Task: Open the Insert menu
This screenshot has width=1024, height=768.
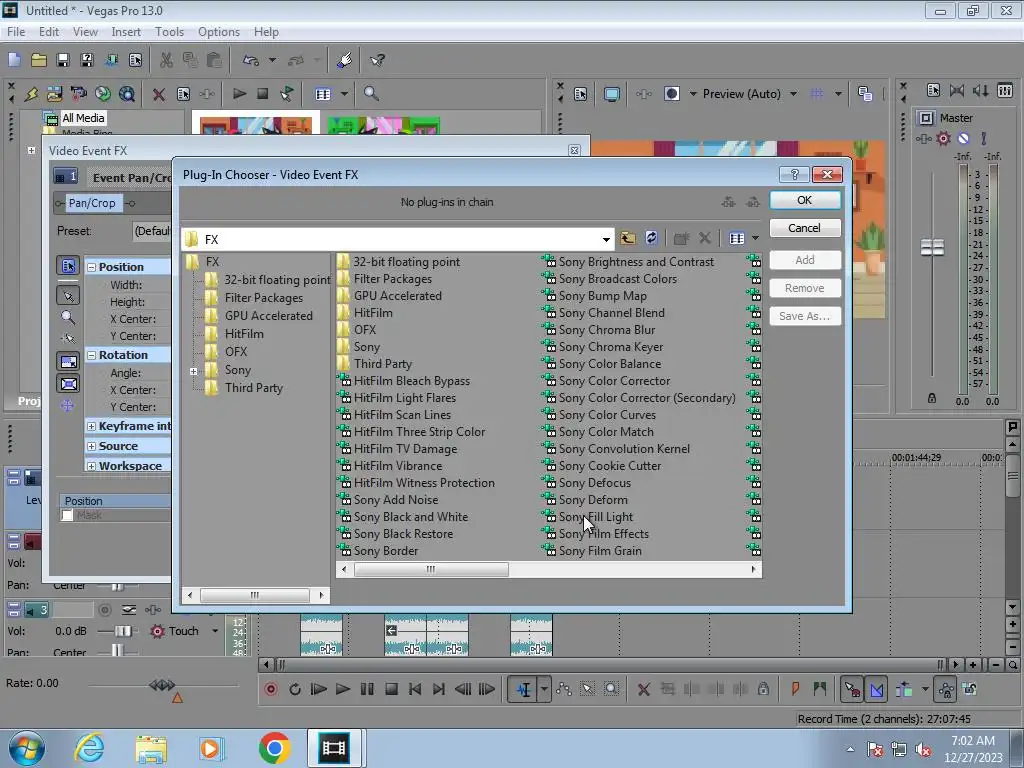Action: pos(126,31)
